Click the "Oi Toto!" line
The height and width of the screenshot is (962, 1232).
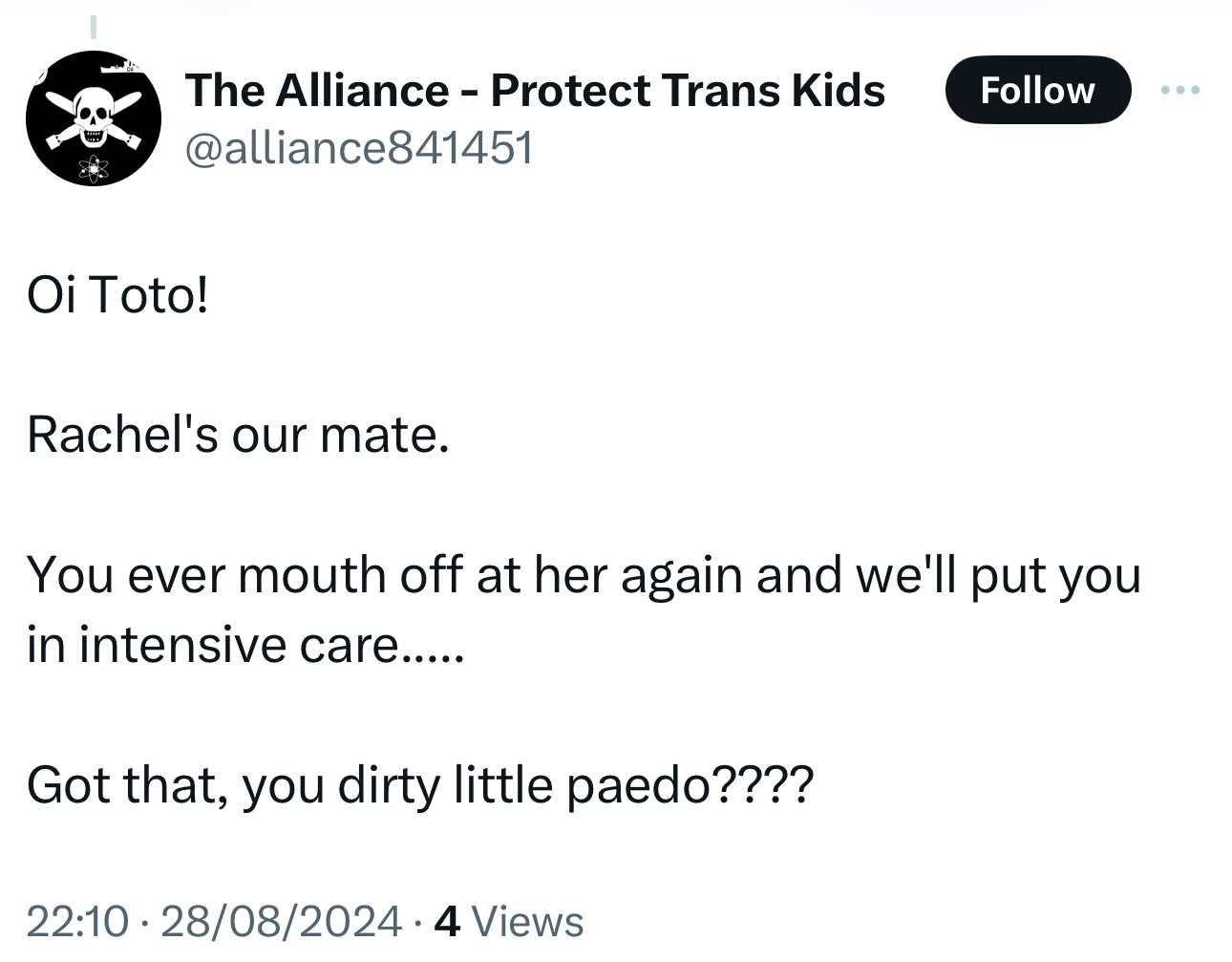pyautogui.click(x=117, y=294)
